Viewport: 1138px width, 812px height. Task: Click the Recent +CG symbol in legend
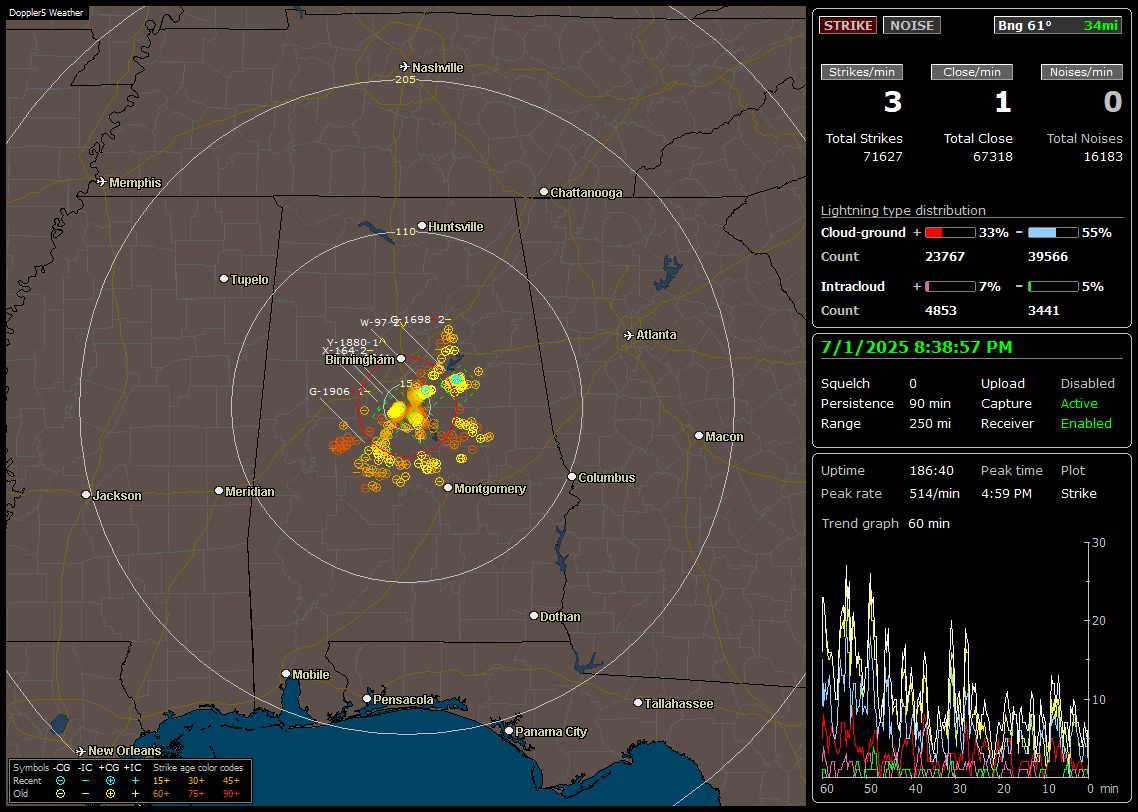(110, 781)
